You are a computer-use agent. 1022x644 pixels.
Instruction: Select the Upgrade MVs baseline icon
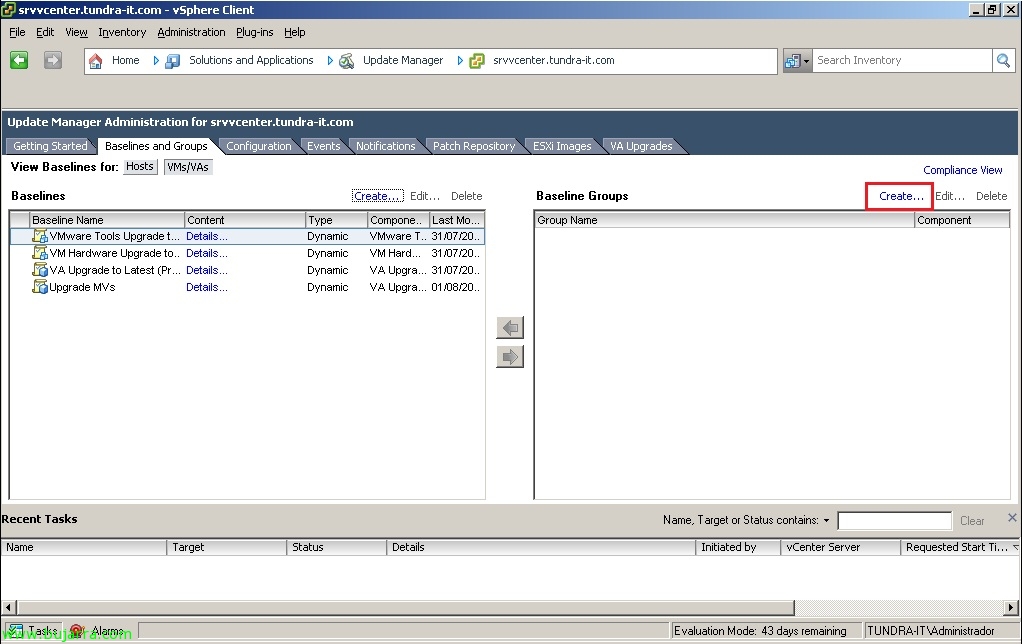click(40, 287)
